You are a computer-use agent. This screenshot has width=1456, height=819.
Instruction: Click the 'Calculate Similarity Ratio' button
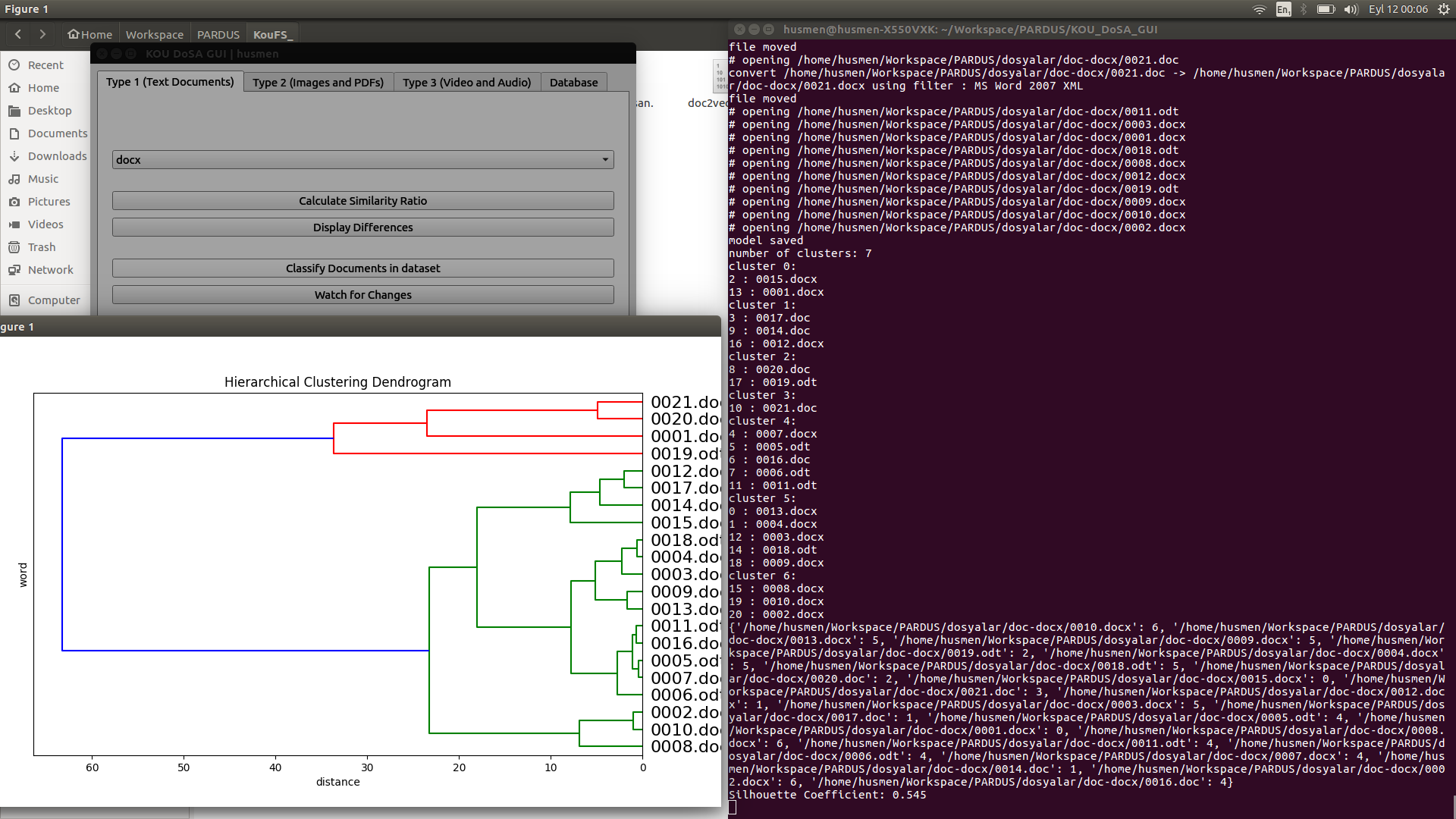point(362,200)
